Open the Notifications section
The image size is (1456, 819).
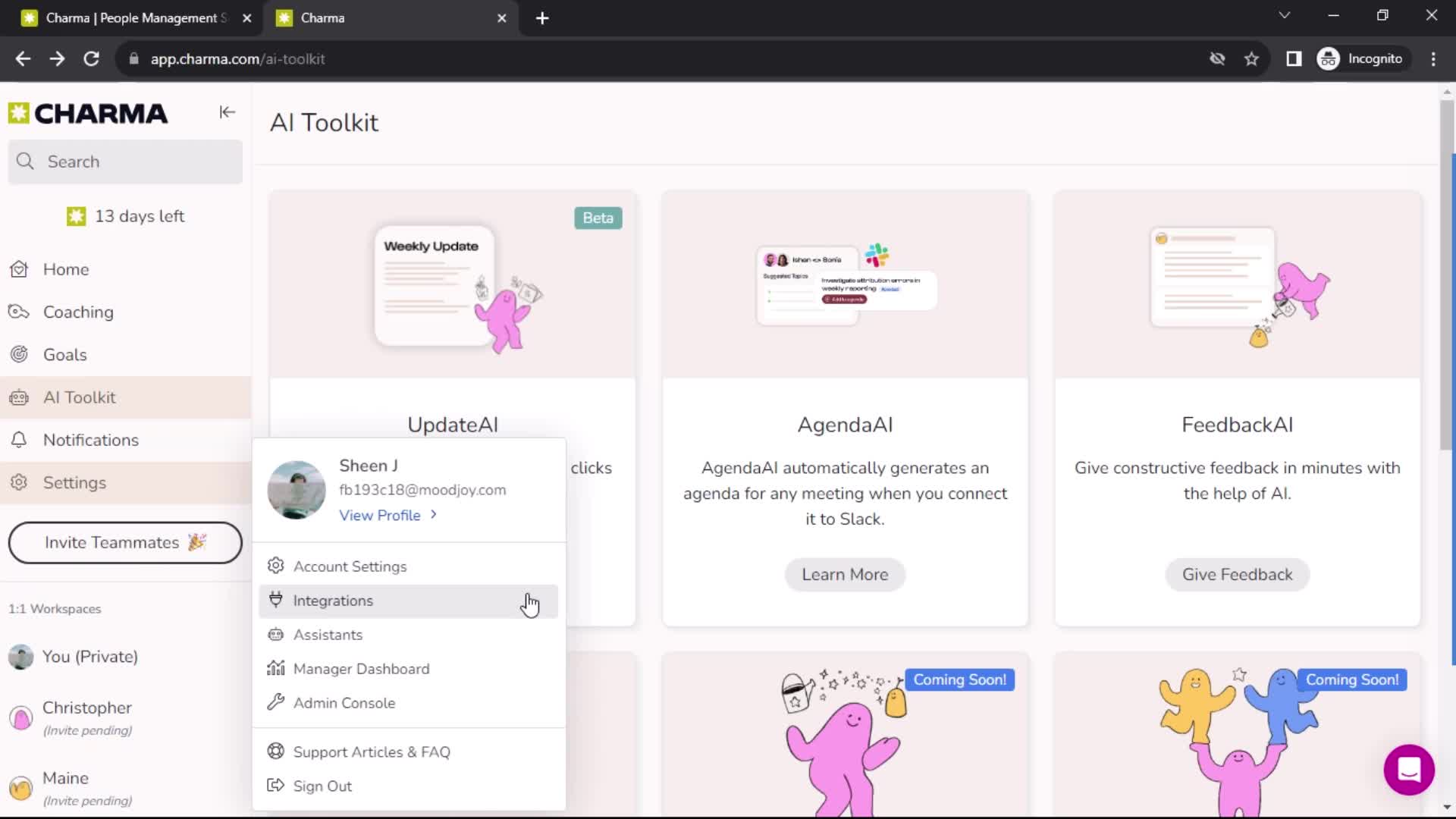pyautogui.click(x=125, y=440)
